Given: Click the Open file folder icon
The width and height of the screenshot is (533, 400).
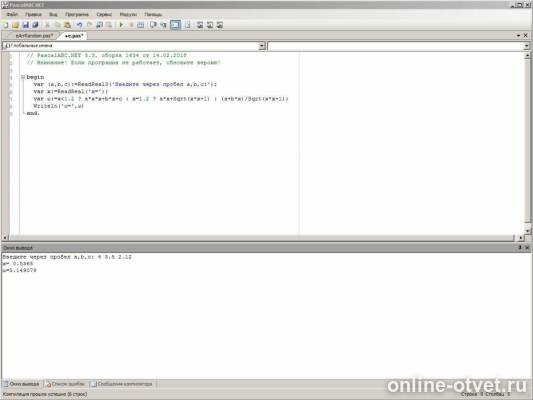Looking at the screenshot, I should pyautogui.click(x=15, y=25).
